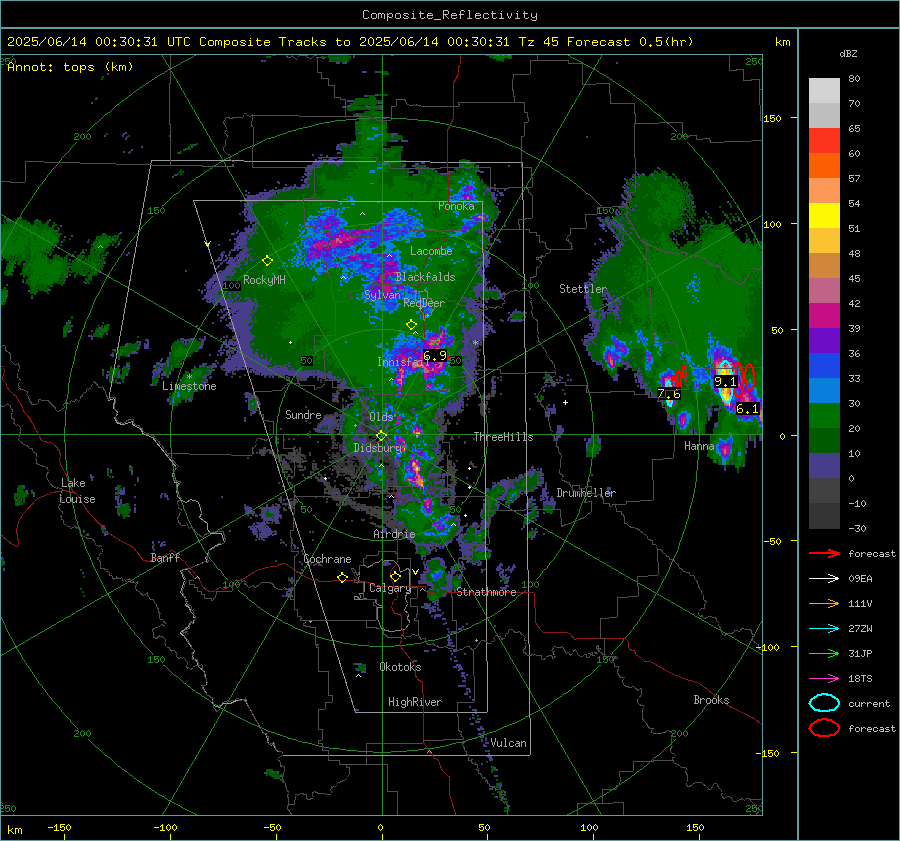
Task: Click the Drumheller label
Action: click(586, 493)
